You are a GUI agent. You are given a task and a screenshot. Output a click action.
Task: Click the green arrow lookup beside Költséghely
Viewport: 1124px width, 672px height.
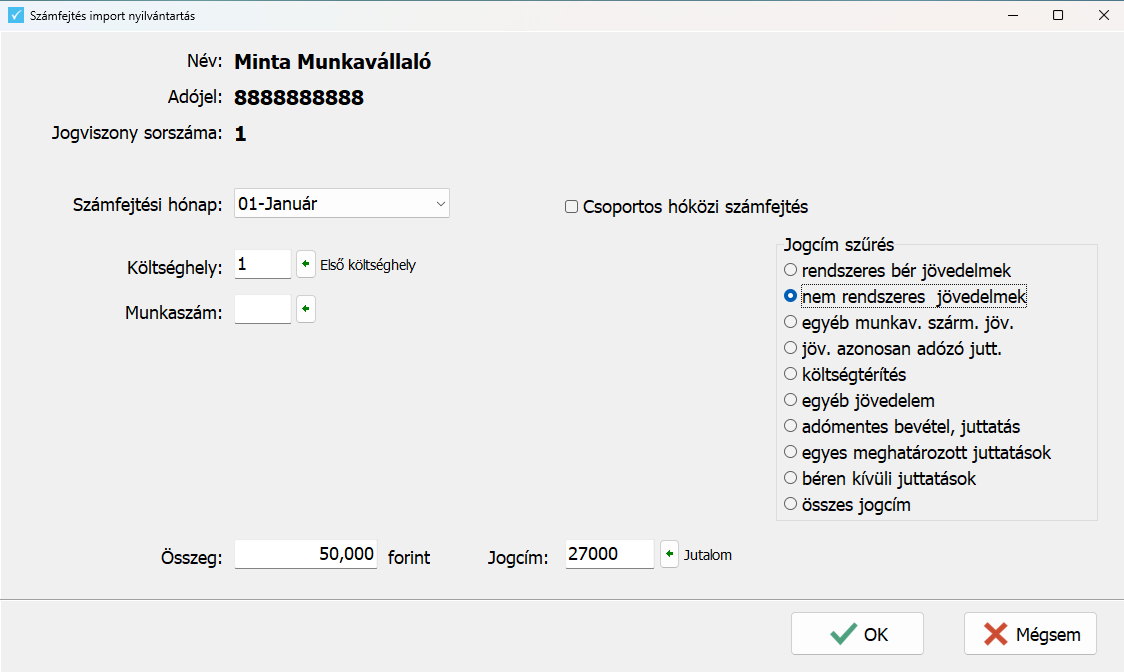point(306,264)
